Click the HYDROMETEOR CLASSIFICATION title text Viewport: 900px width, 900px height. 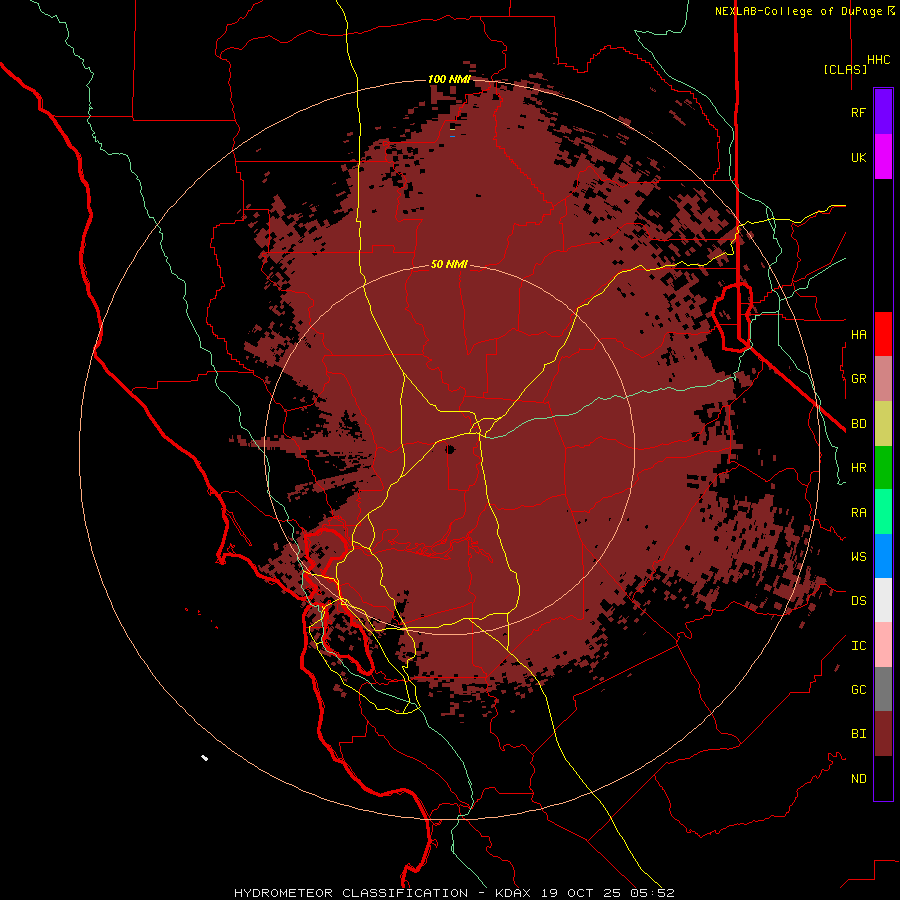(x=351, y=893)
